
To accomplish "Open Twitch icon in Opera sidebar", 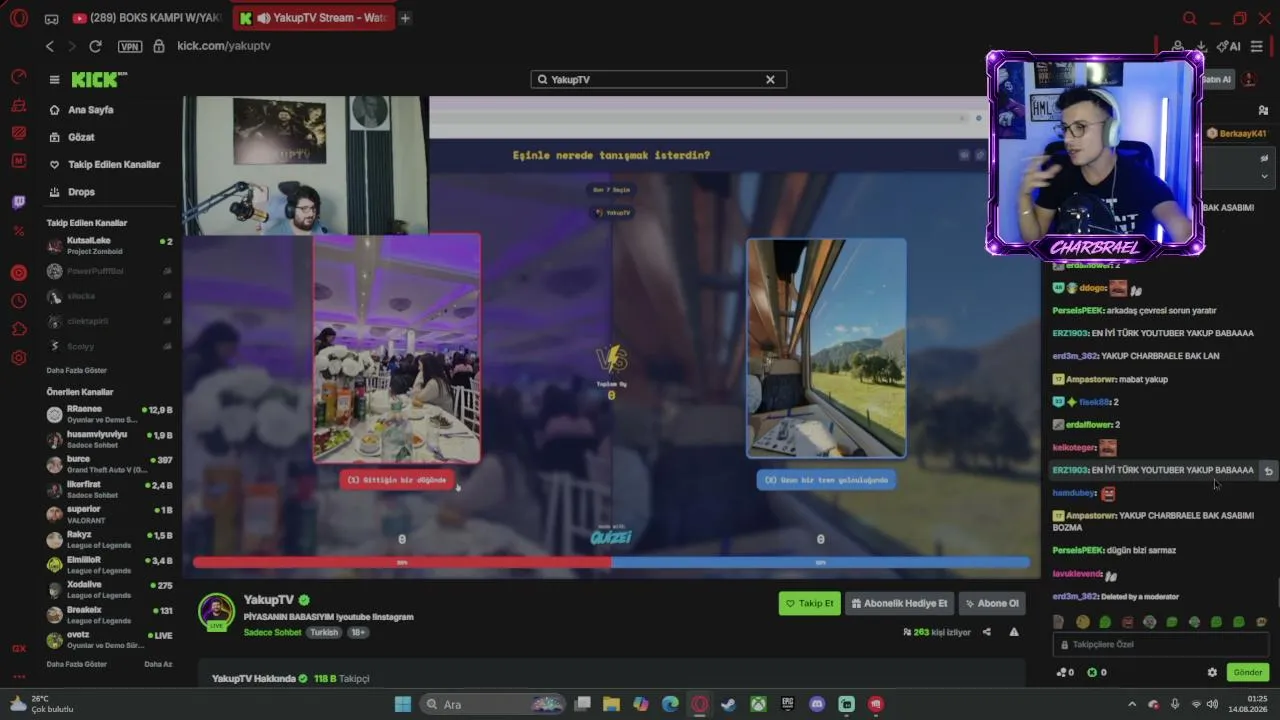I will click(18, 203).
